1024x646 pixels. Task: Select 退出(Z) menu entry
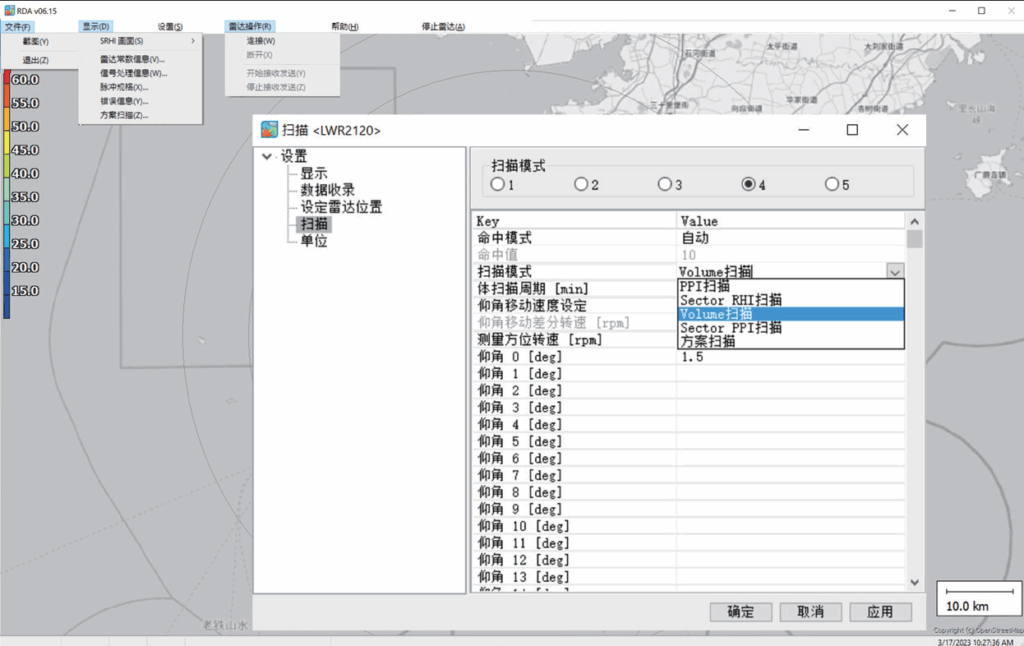pyautogui.click(x=35, y=60)
